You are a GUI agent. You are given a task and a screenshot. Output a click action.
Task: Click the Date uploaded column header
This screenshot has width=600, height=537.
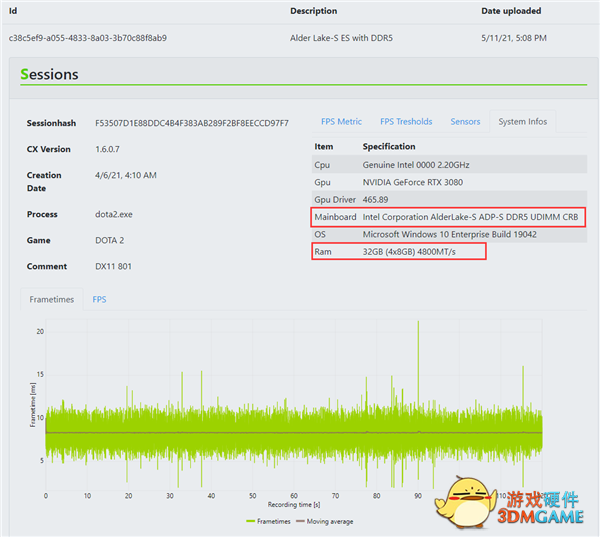tap(511, 11)
